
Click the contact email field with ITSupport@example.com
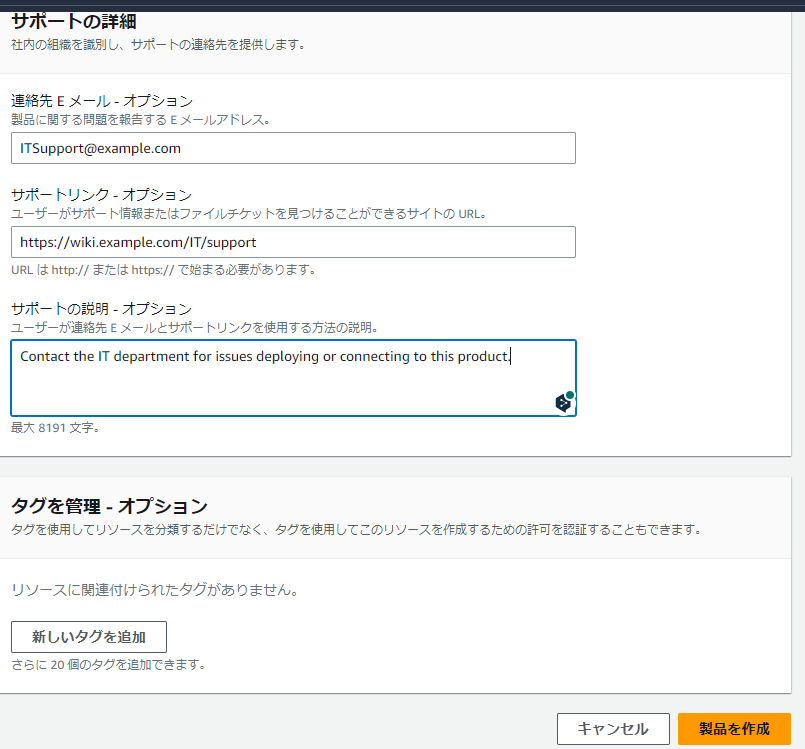coord(293,148)
